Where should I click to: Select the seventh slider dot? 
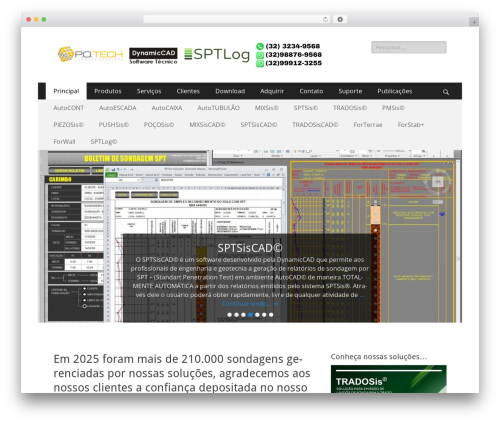point(271,315)
